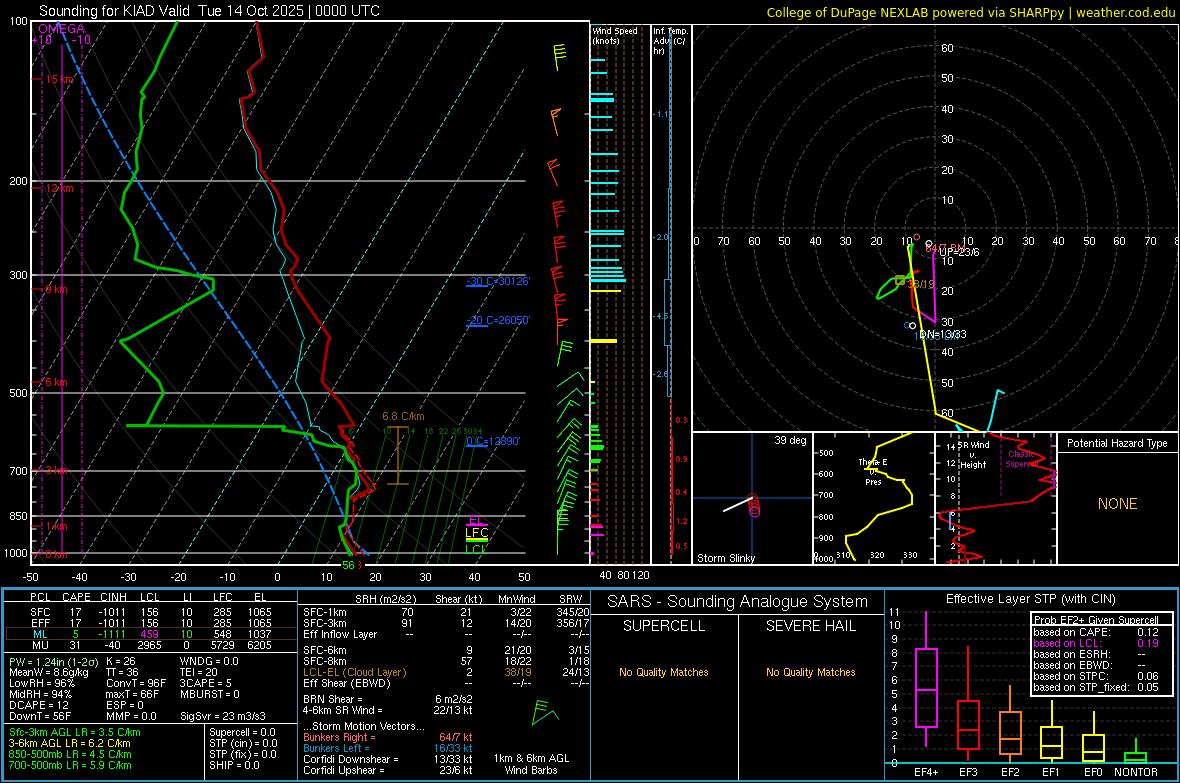Click the 'Potential Hazard Type' header
This screenshot has width=1180, height=783.
pos(1118,443)
